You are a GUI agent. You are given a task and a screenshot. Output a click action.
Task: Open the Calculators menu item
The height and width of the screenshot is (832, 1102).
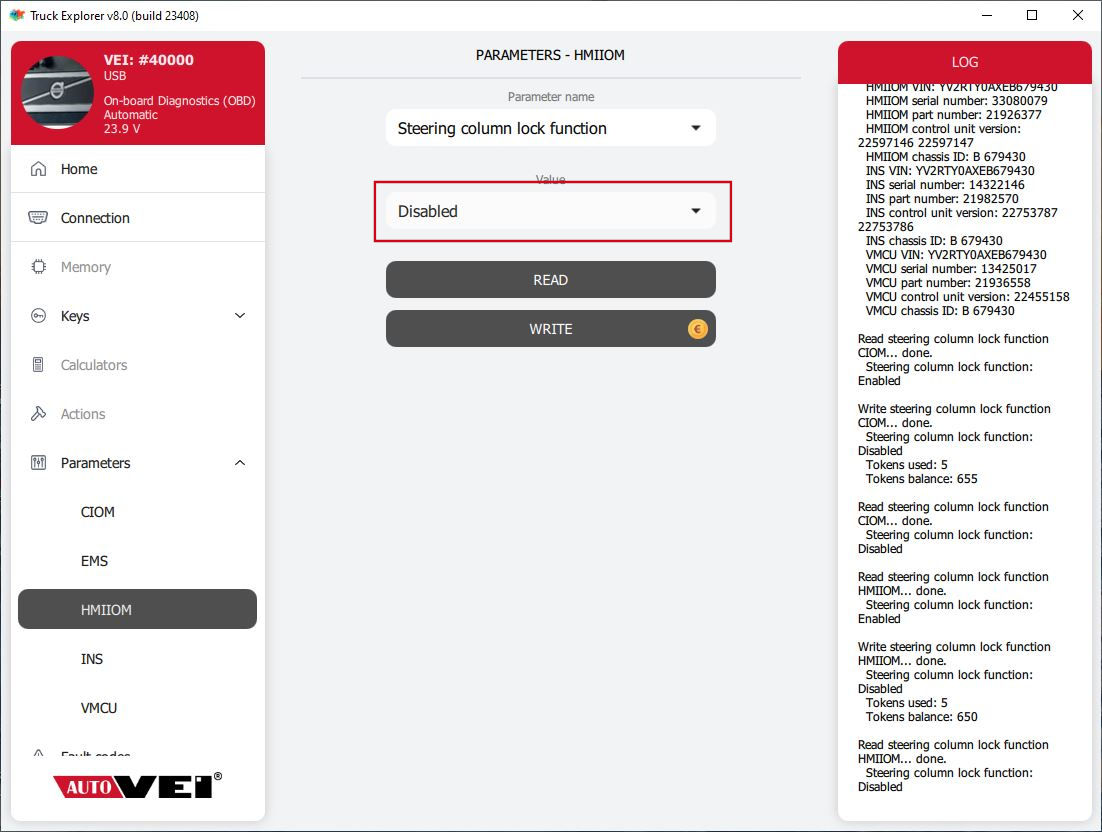click(x=138, y=365)
